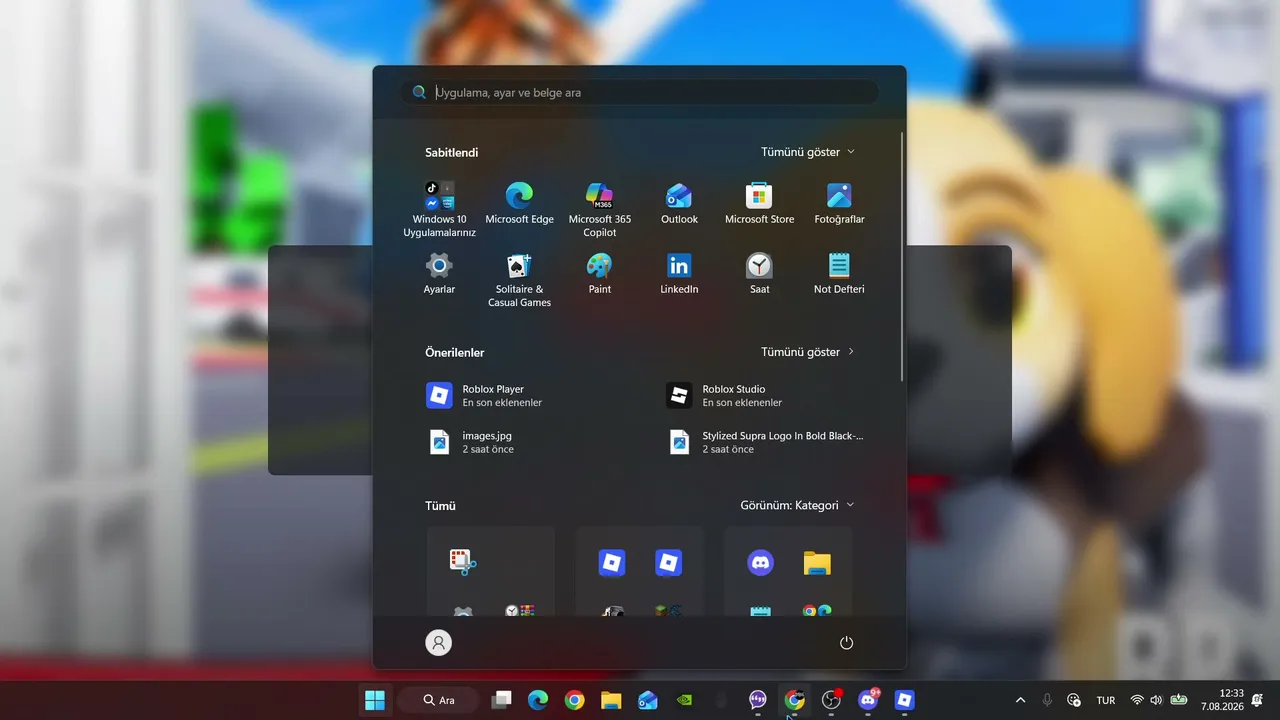Open Microsoft Edge from the taskbar
Screen dimensions: 1280x720
[x=538, y=700]
